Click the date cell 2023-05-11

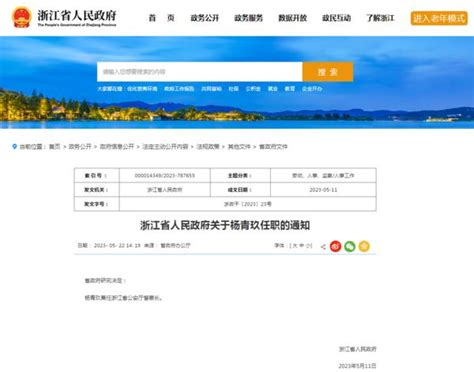[x=323, y=190]
